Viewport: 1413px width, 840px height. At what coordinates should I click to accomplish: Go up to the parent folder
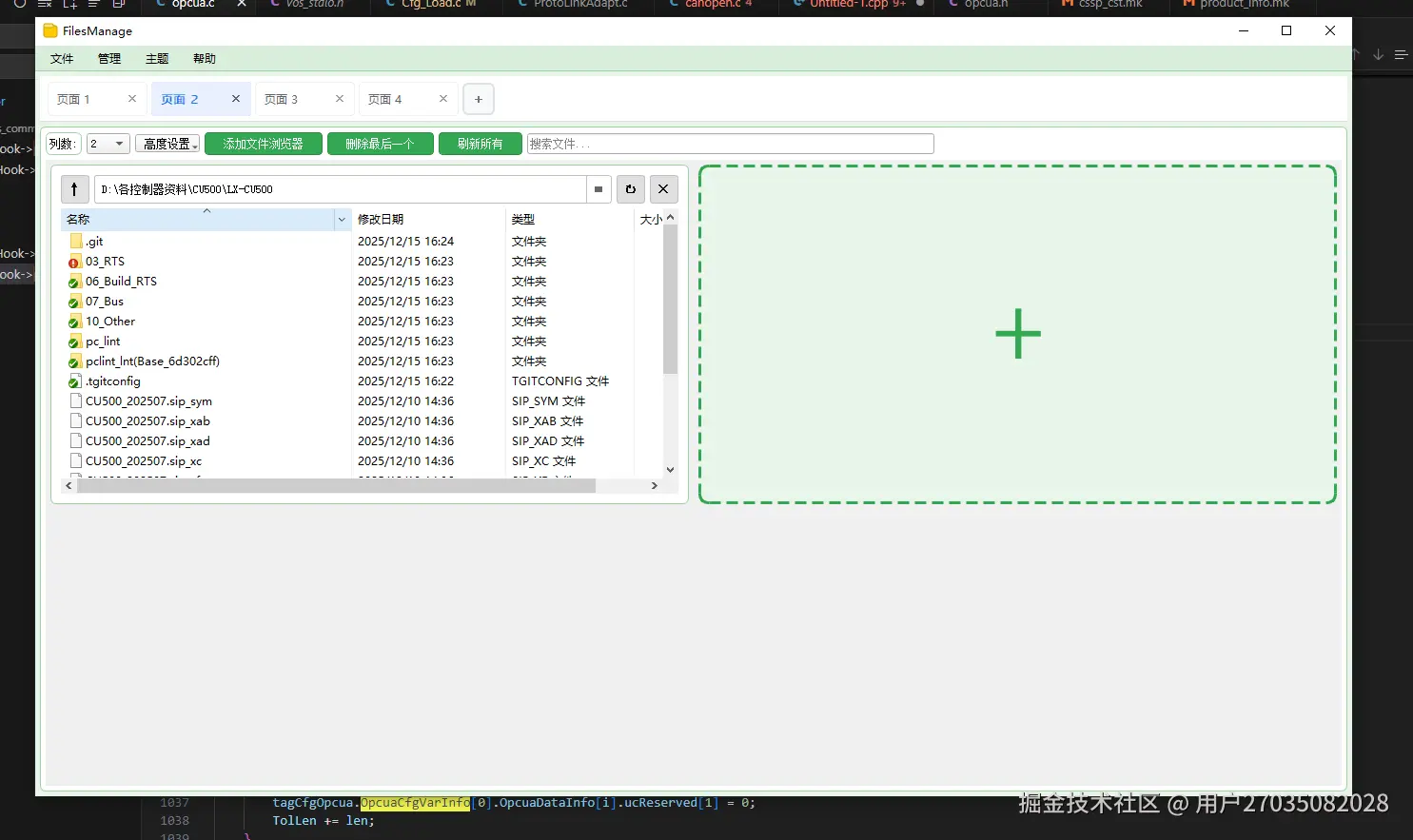pyautogui.click(x=74, y=189)
